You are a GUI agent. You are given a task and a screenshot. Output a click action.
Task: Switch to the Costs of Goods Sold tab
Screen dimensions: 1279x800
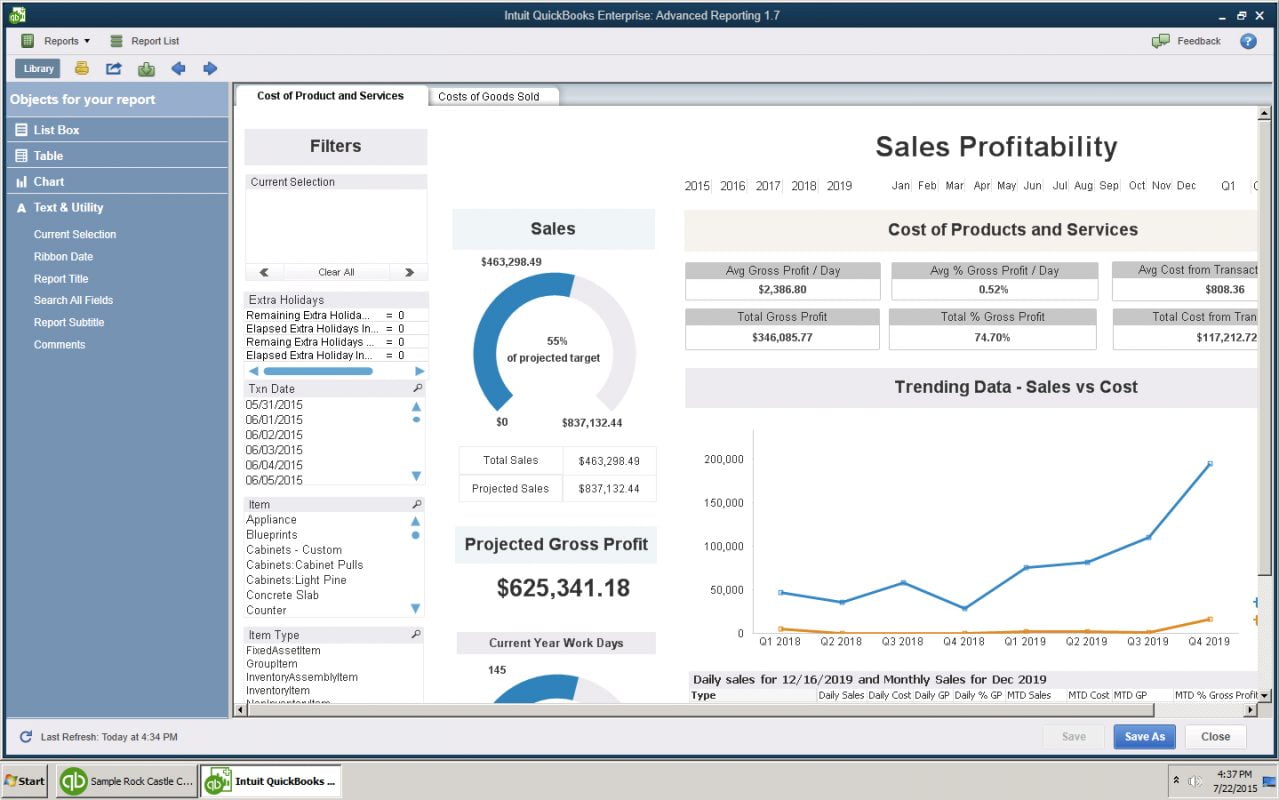pos(489,96)
